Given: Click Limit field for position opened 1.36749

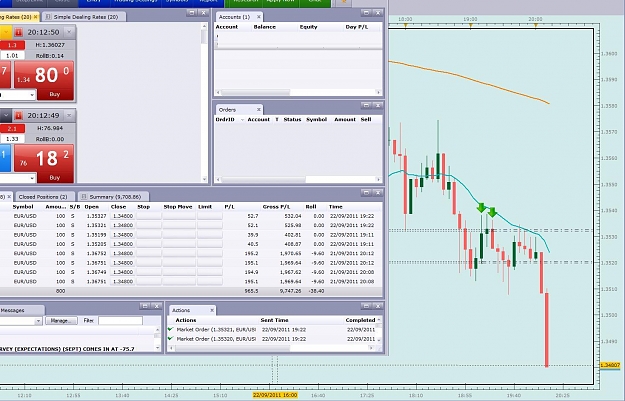Looking at the screenshot, I should point(210,272).
